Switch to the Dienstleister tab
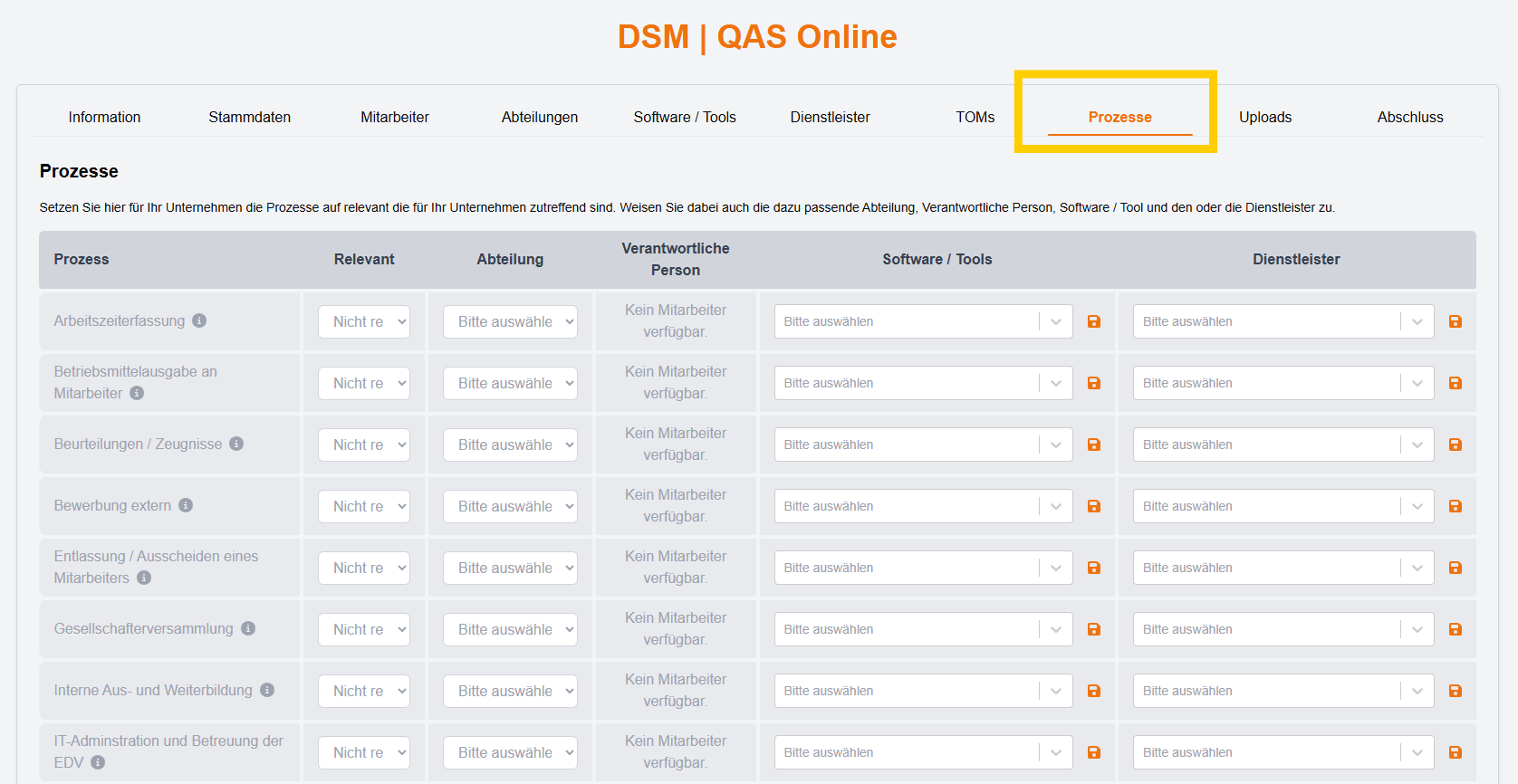This screenshot has width=1518, height=784. pyautogui.click(x=830, y=117)
